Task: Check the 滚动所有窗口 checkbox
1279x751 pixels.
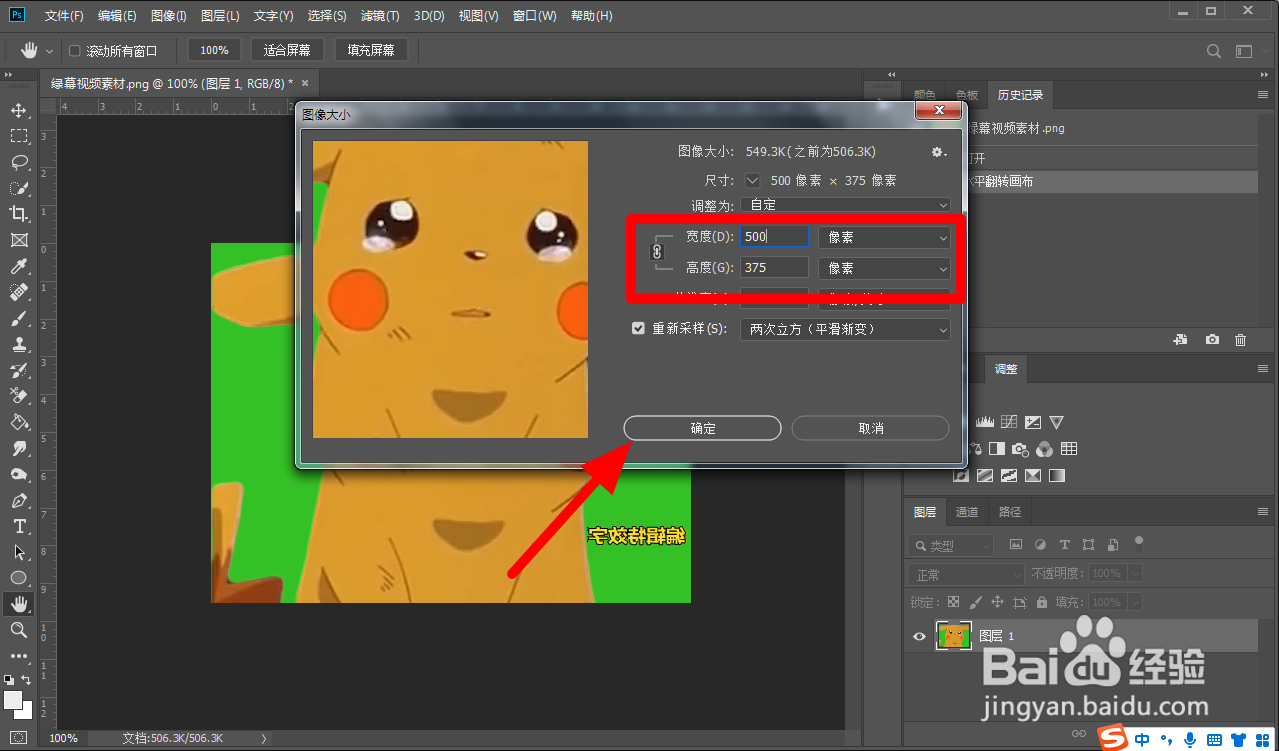Action: point(75,51)
